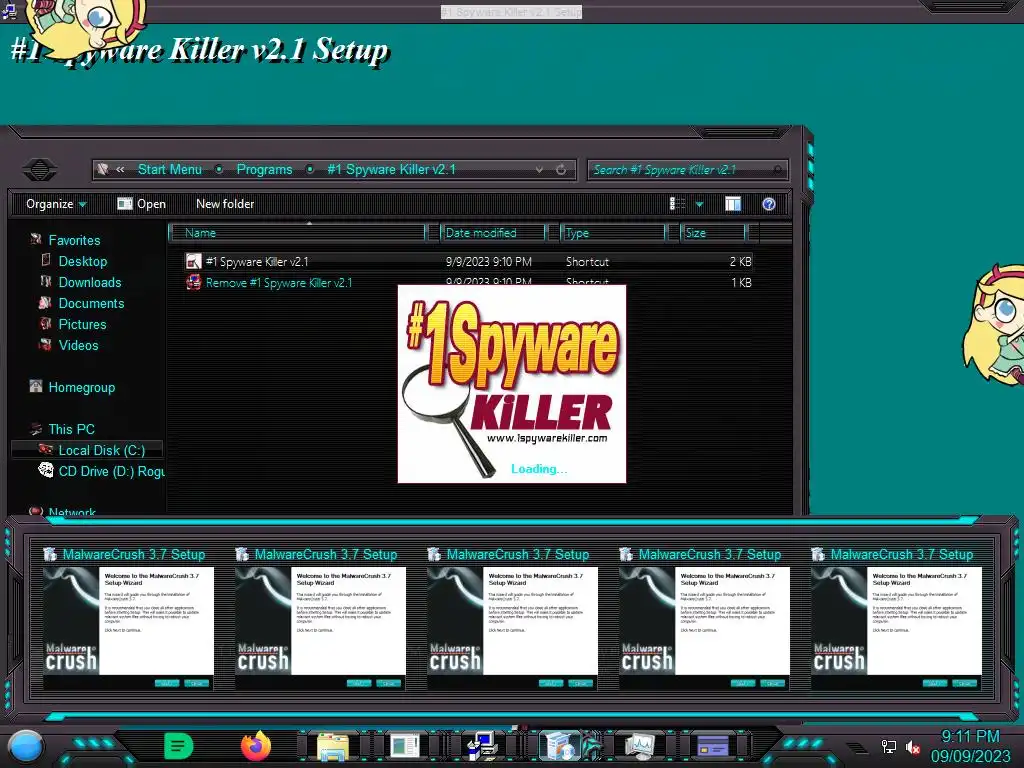Open the green chat app in taskbar
Viewport: 1024px width, 768px height.
click(x=178, y=745)
